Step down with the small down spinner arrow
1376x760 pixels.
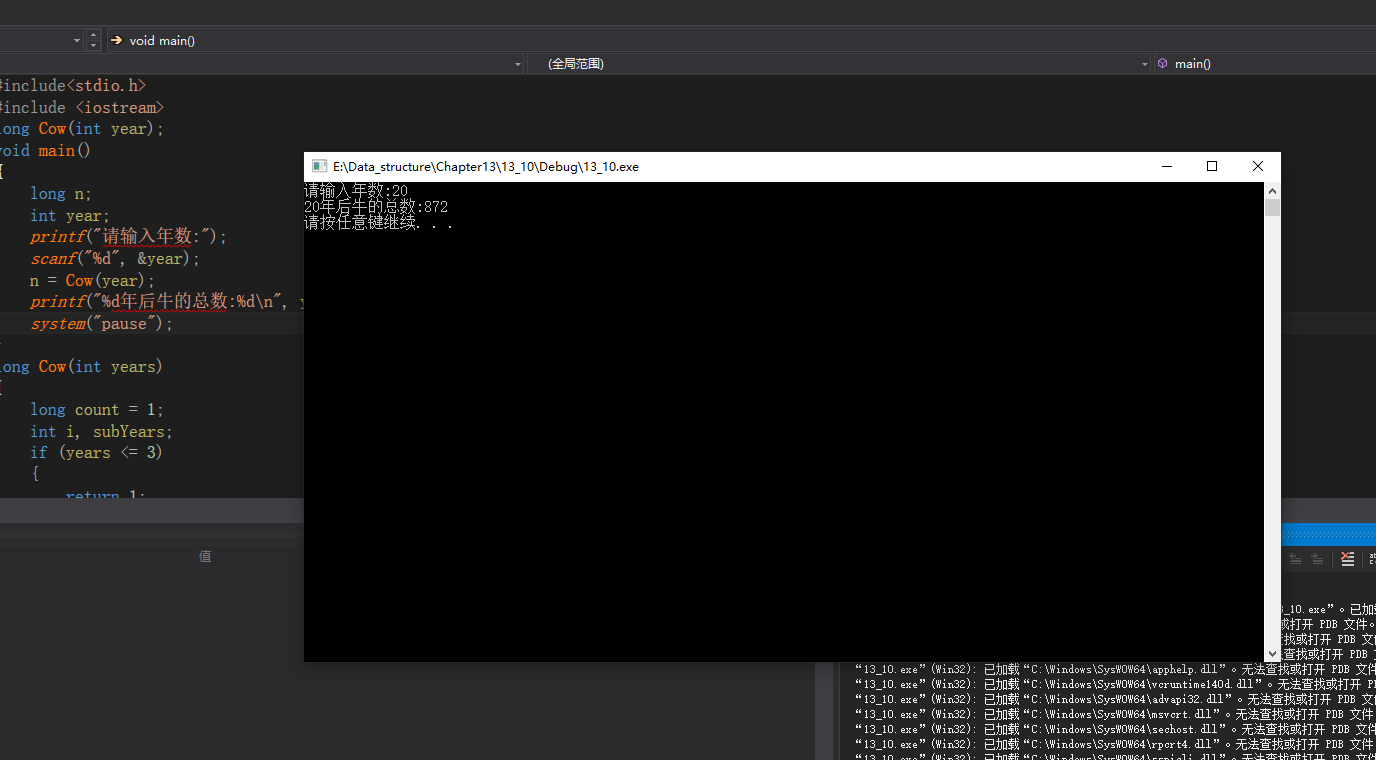(x=94, y=45)
